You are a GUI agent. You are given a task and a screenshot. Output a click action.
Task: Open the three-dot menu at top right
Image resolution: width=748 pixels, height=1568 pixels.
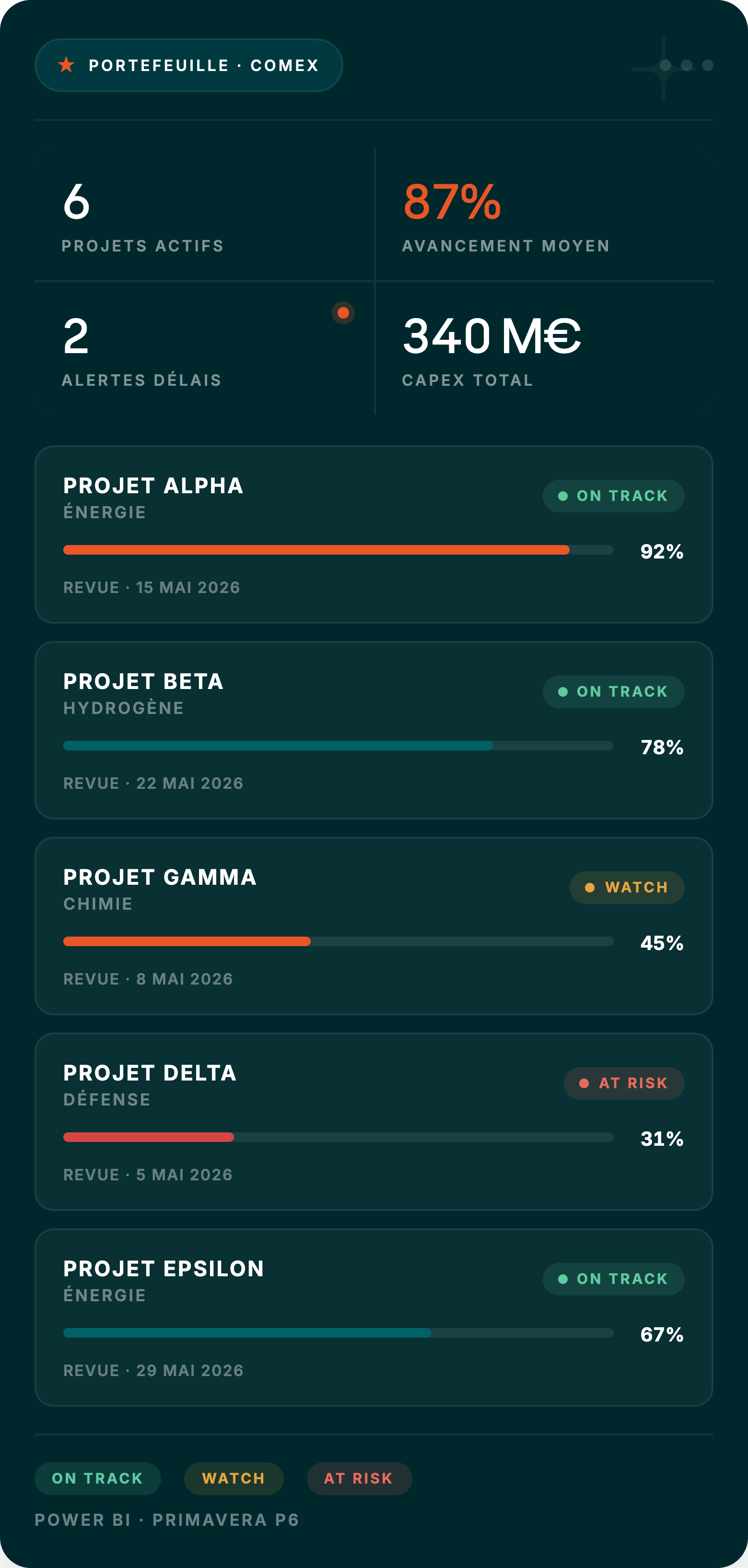click(x=687, y=65)
